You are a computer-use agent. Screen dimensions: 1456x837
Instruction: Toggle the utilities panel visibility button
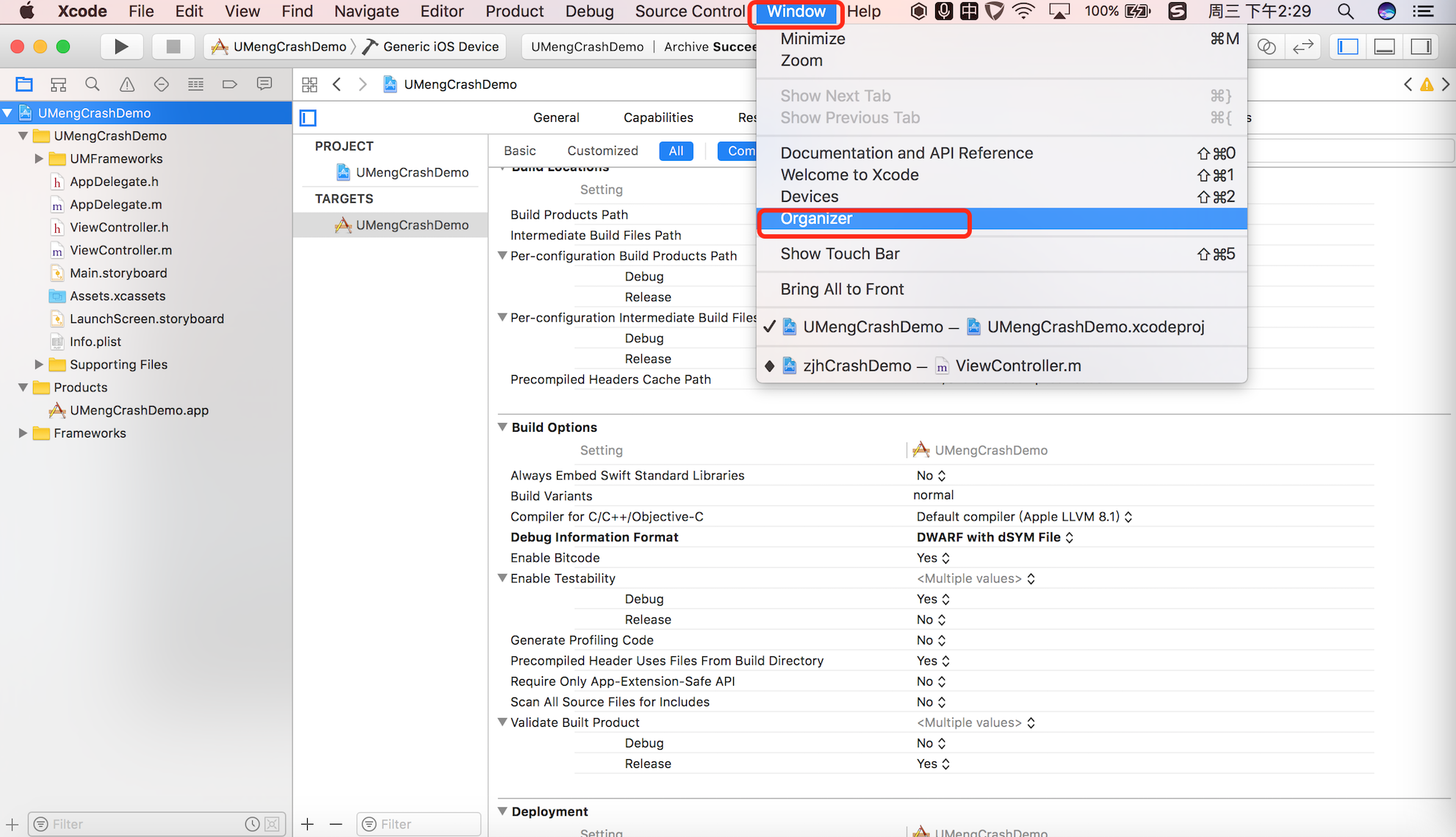point(1421,47)
